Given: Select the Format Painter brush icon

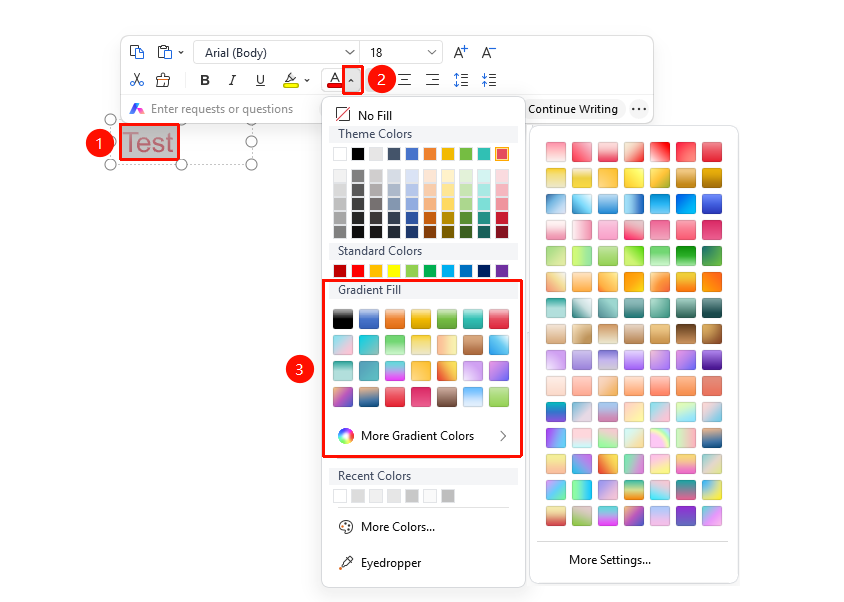Looking at the screenshot, I should pos(163,80).
